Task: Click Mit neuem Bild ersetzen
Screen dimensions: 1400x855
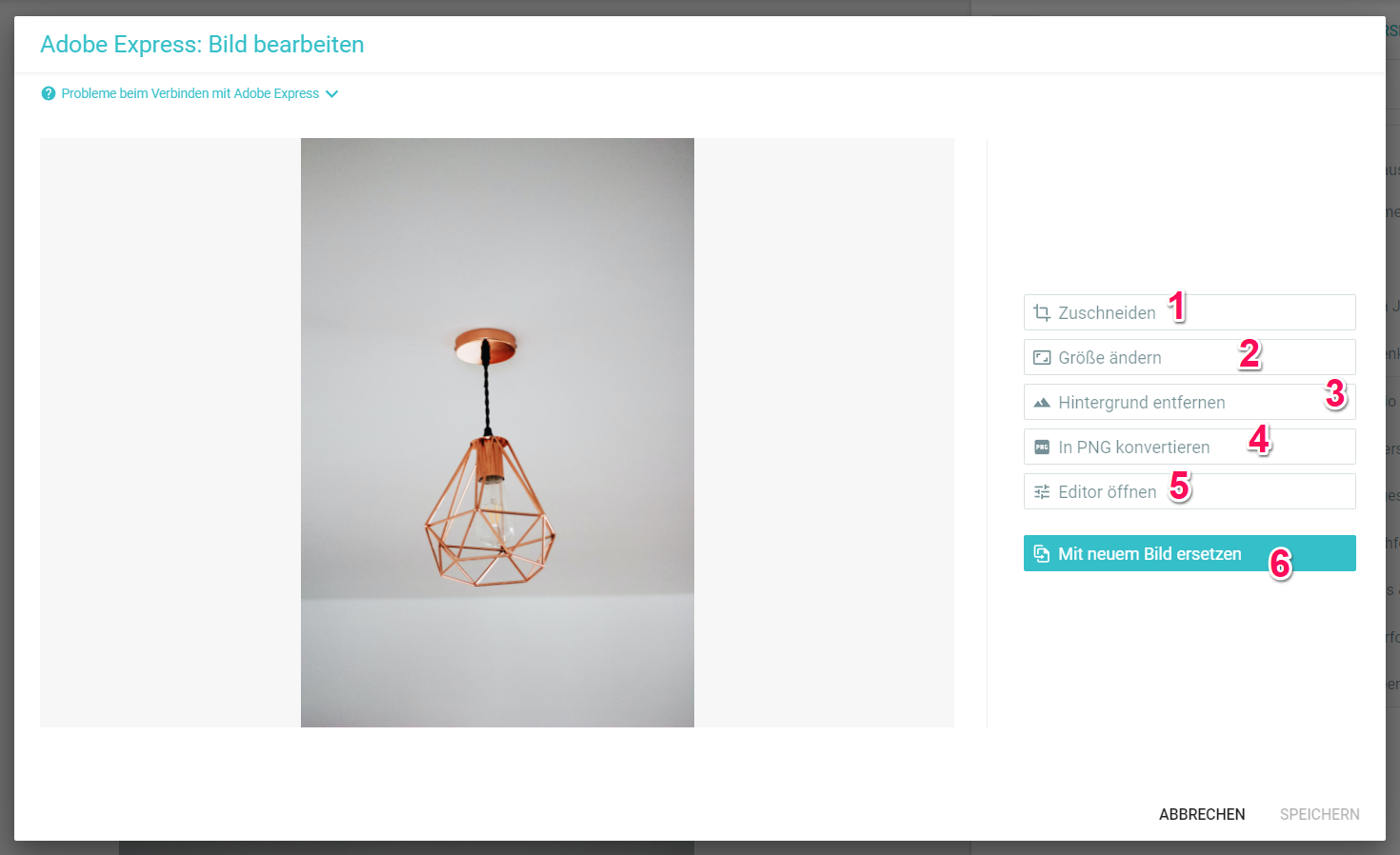Action: tap(1190, 553)
